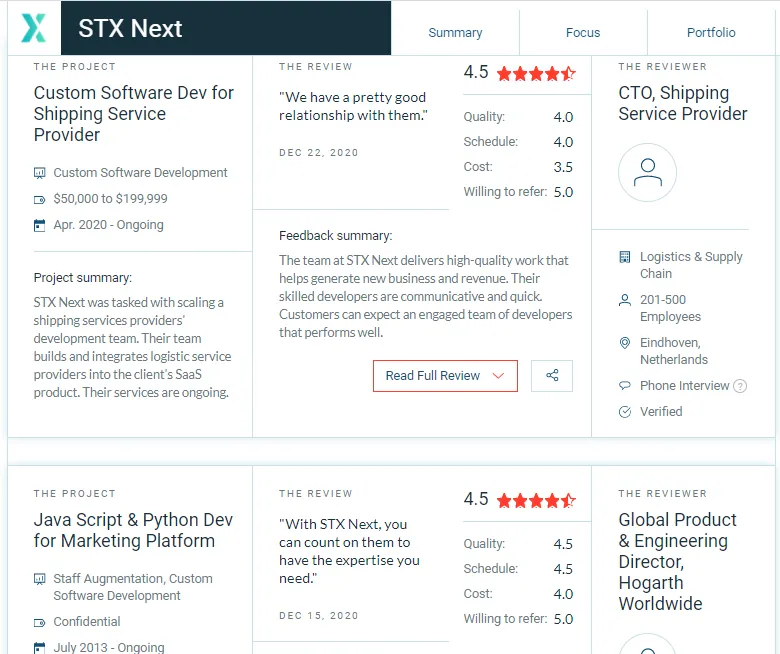Click CTO, Shipping Service Provider reviewer title
The image size is (780, 654).
tap(682, 103)
